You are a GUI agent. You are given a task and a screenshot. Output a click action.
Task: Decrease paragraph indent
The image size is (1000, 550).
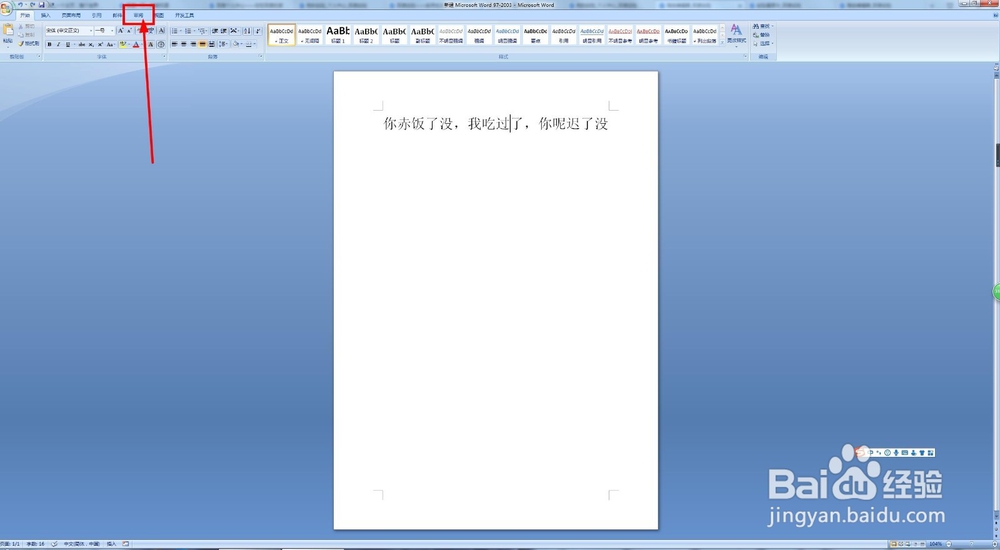point(215,31)
